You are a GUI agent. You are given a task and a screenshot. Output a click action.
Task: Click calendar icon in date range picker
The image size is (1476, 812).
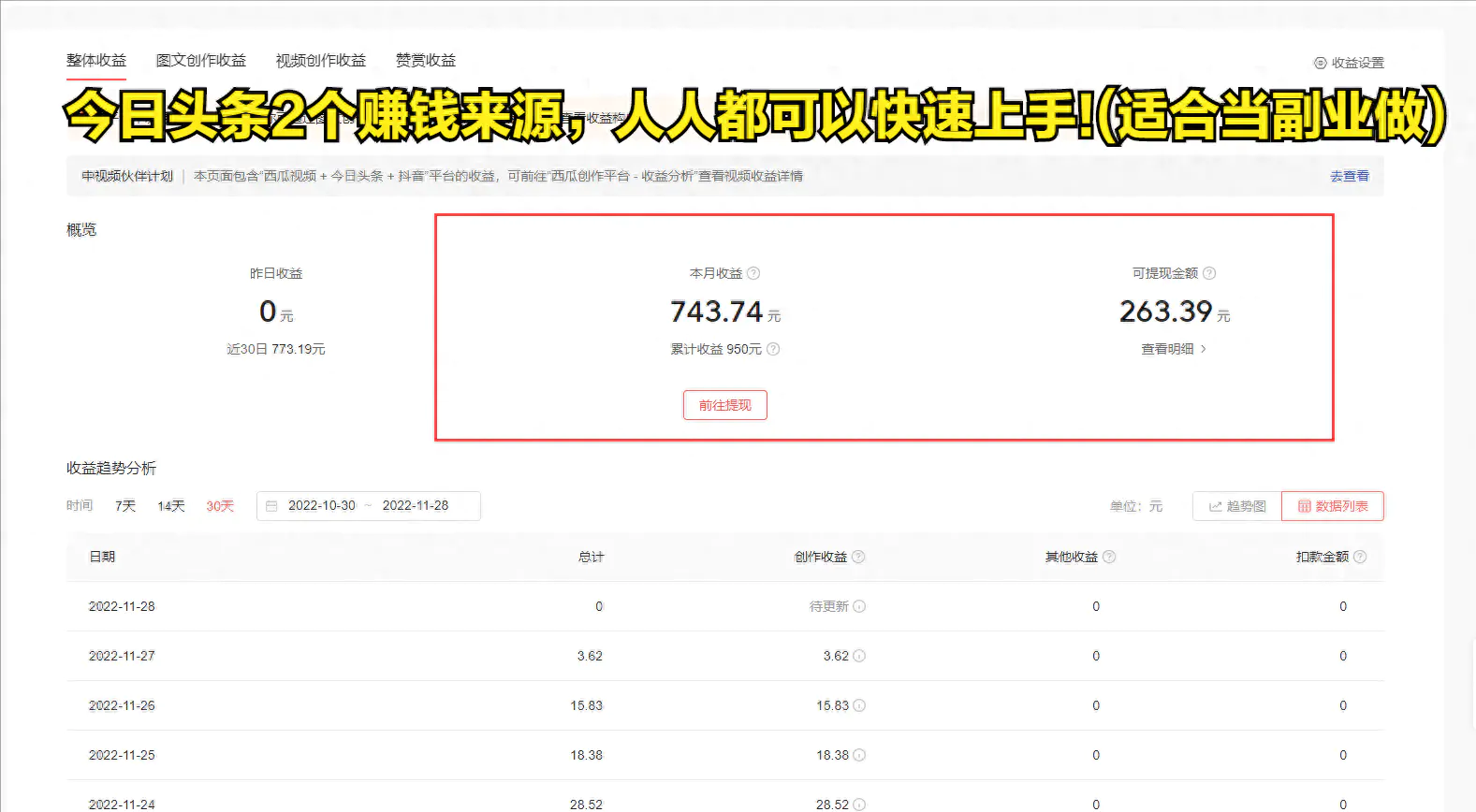[x=271, y=506]
